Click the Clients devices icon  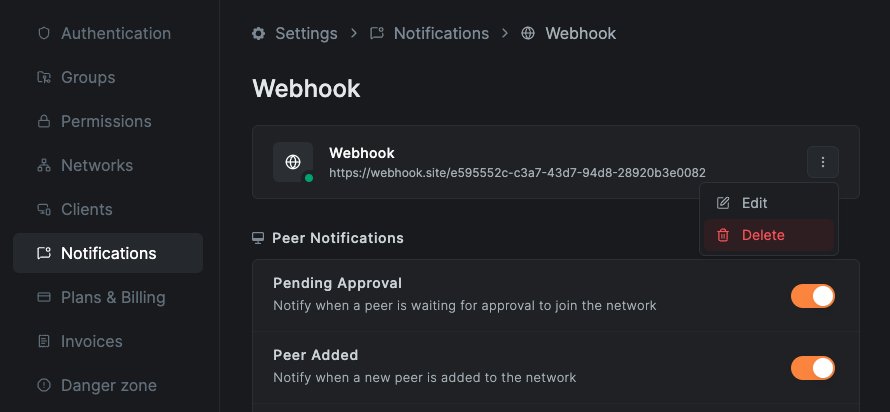click(43, 209)
